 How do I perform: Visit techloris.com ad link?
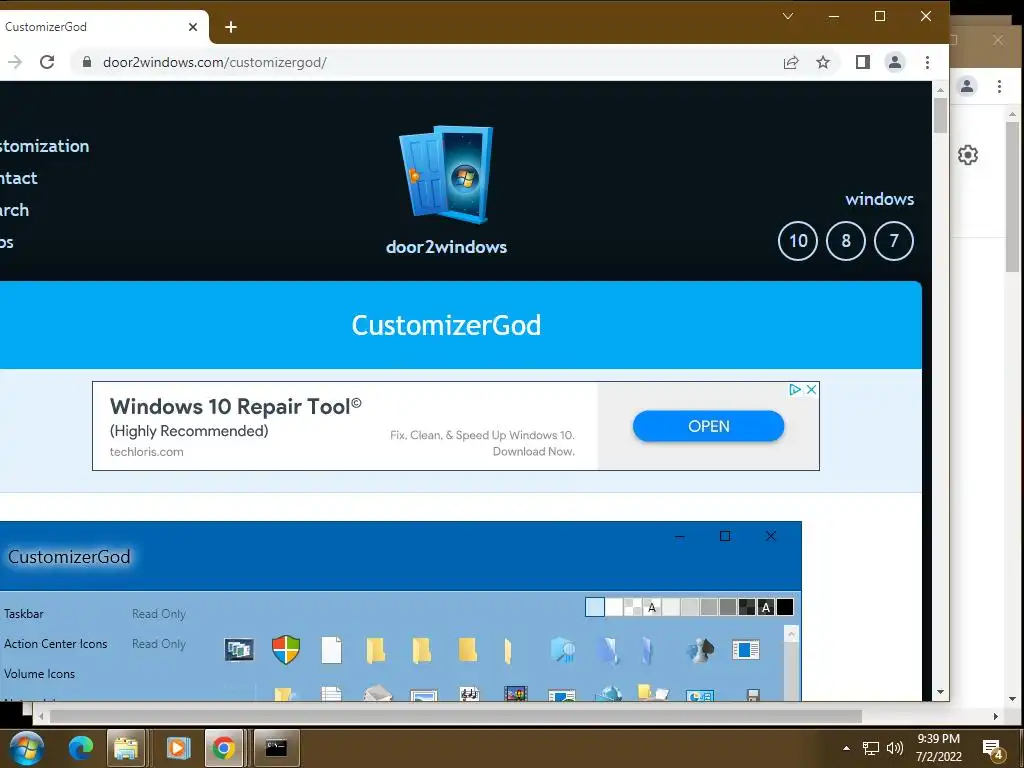(146, 452)
